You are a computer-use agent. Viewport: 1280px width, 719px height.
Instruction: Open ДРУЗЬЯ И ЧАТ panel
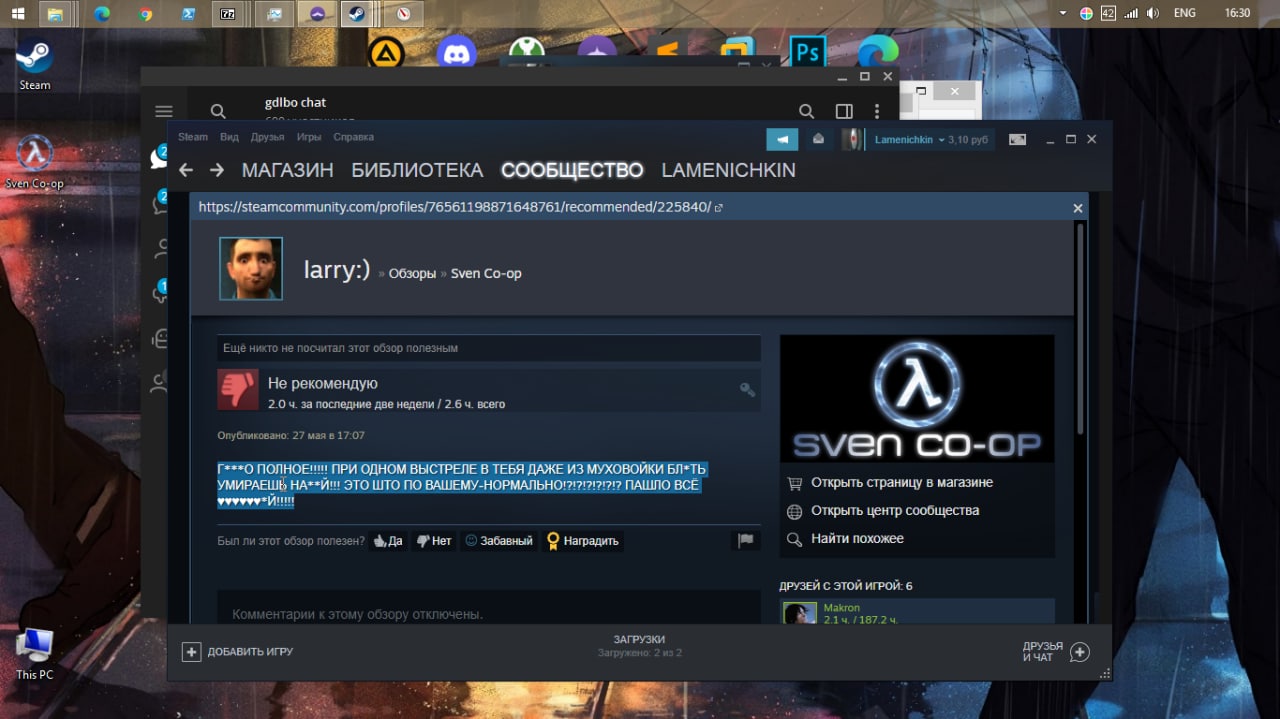(1055, 652)
